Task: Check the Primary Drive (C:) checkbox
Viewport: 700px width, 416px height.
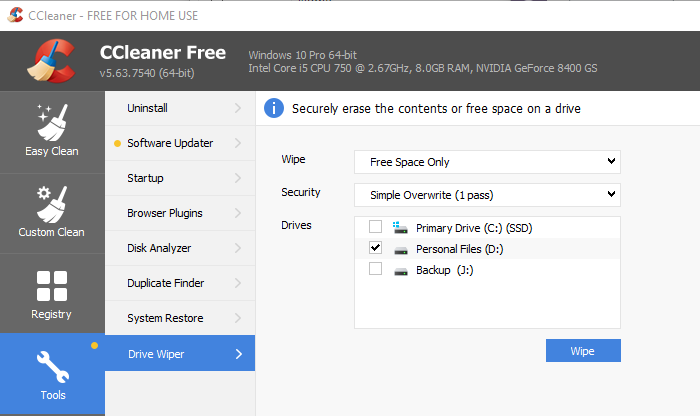Action: click(375, 228)
